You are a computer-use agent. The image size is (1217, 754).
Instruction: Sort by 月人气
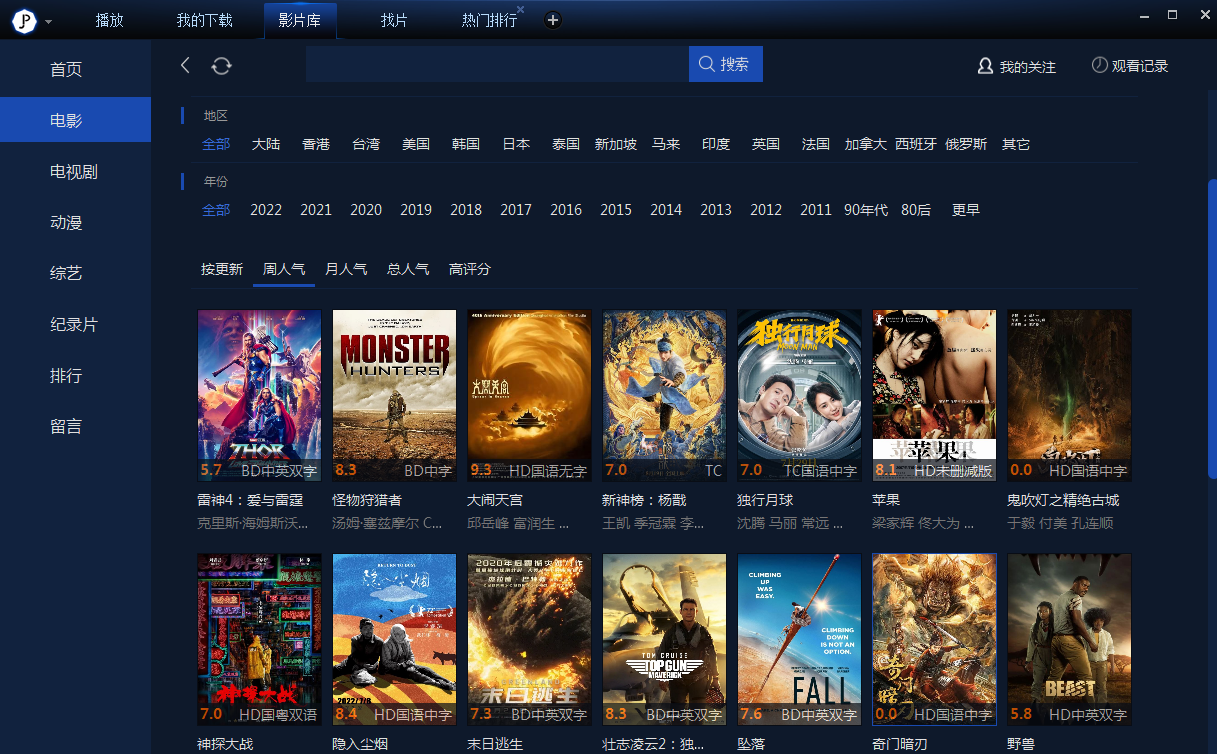(x=346, y=269)
